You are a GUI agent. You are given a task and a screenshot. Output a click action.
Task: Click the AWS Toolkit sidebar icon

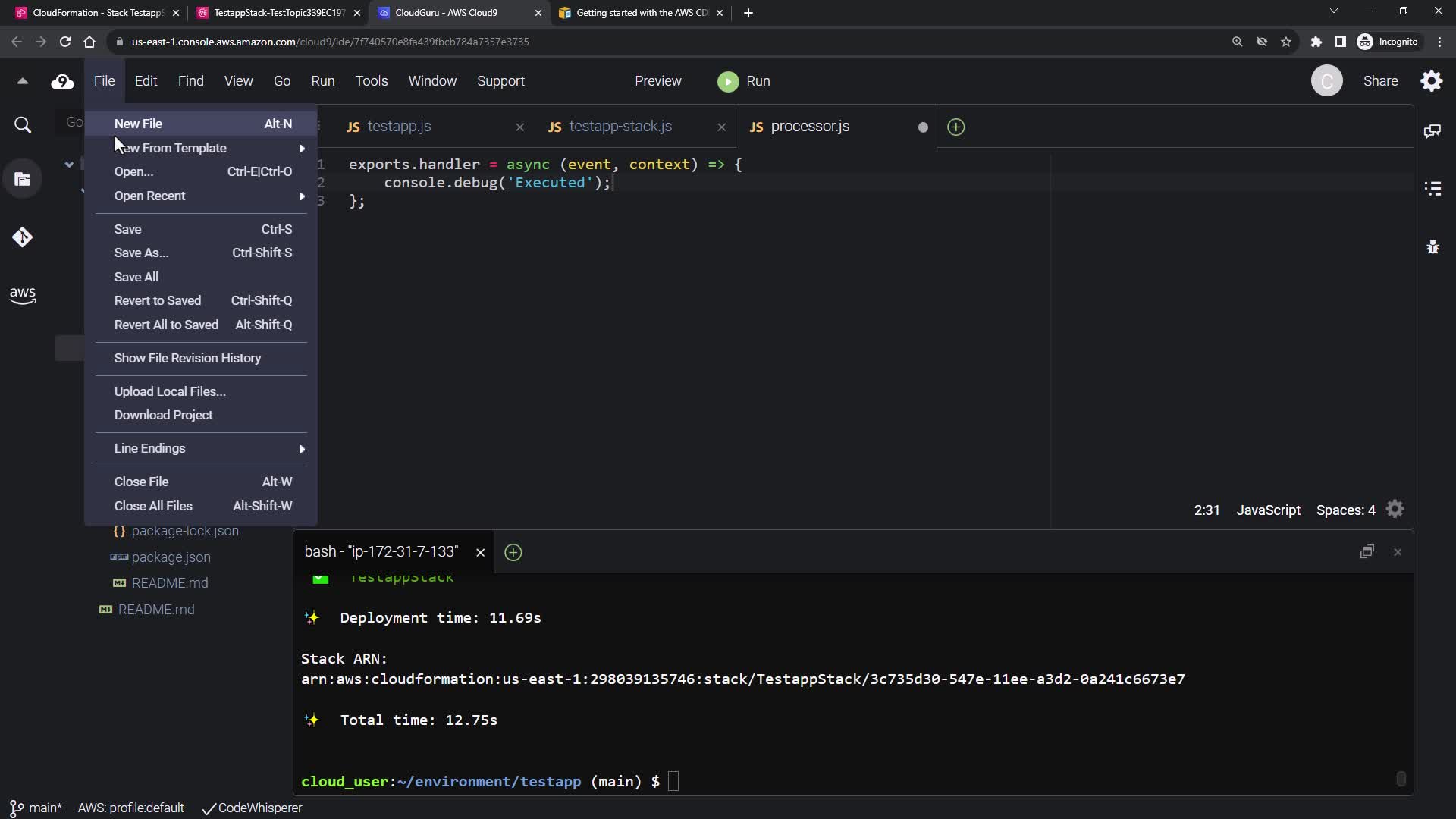tap(22, 295)
